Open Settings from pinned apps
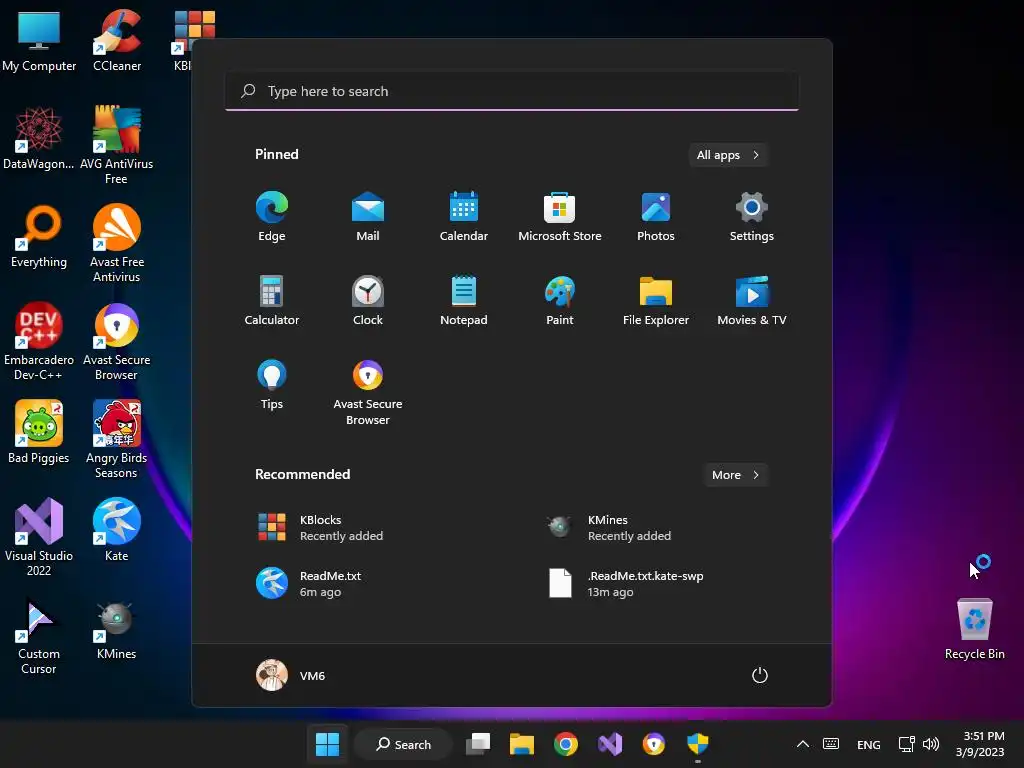Screen dimensions: 1024x768 pos(752,217)
